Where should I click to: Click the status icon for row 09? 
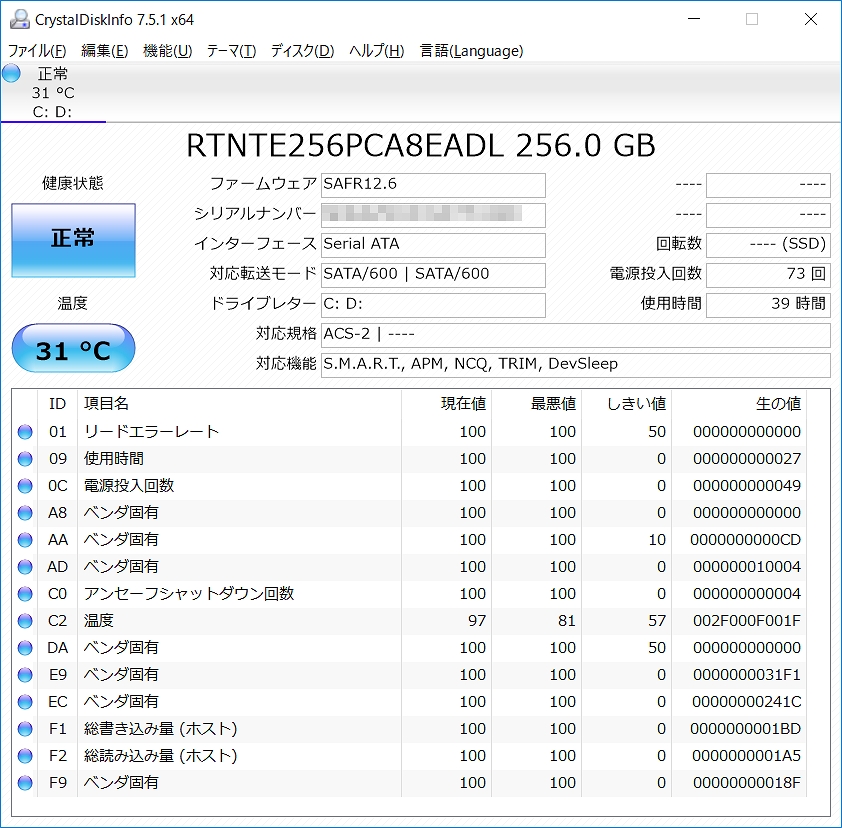tap(25, 459)
